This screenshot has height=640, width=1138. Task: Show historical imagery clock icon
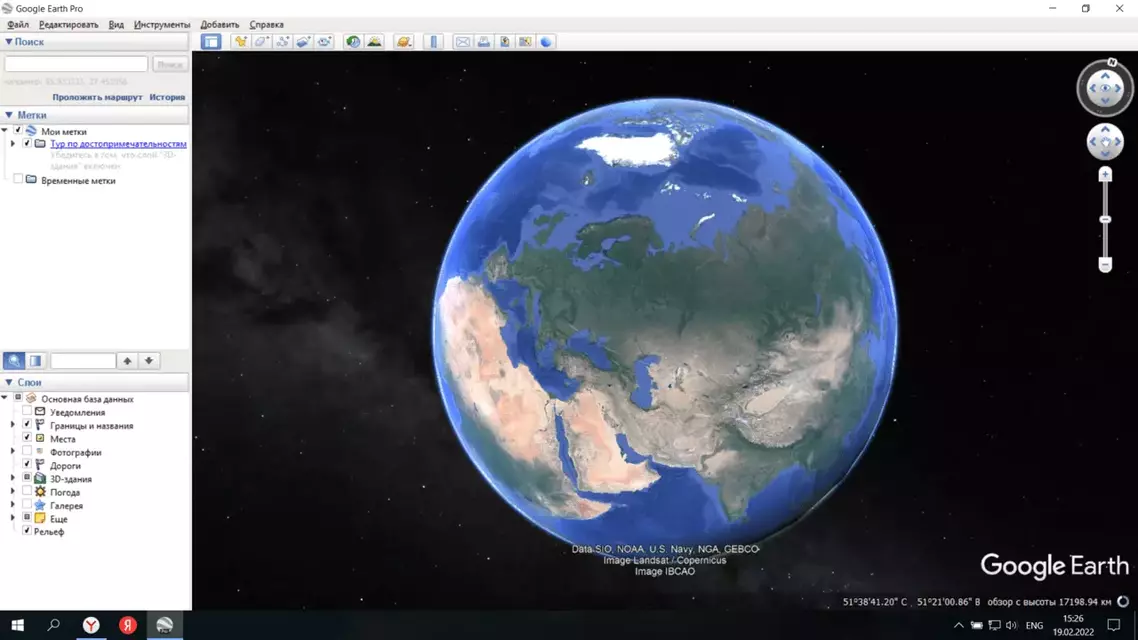coord(353,41)
